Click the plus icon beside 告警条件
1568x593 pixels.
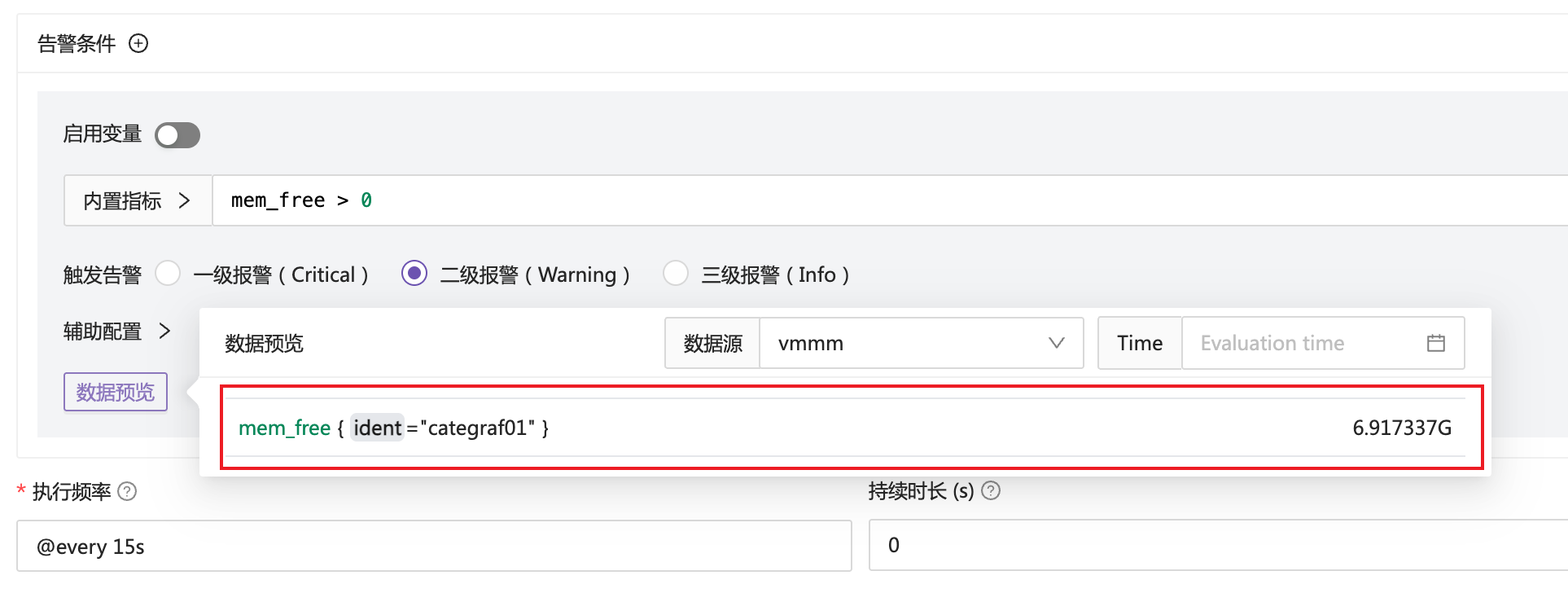click(139, 43)
